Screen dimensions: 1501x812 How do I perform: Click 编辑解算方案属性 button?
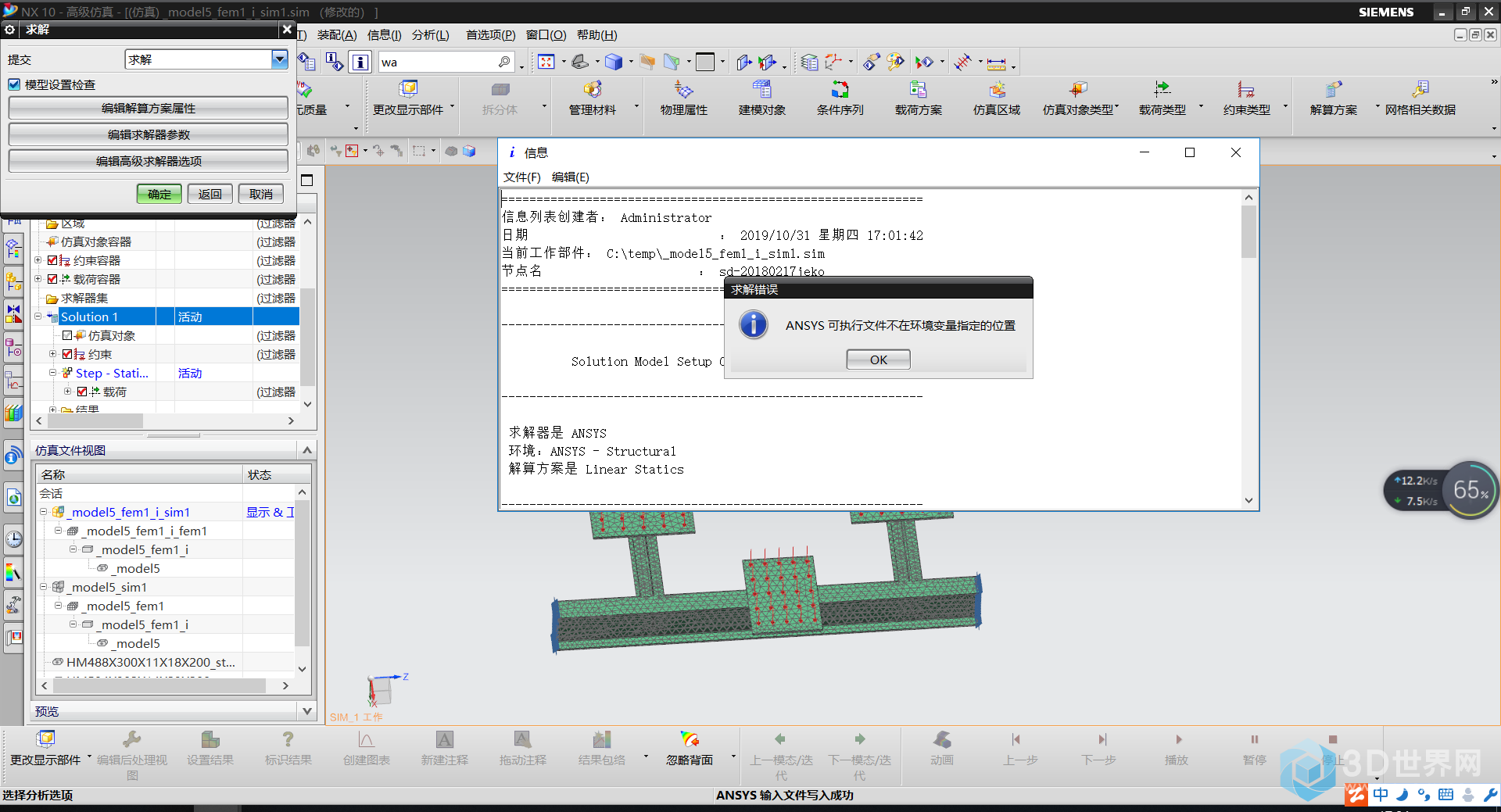(x=149, y=108)
